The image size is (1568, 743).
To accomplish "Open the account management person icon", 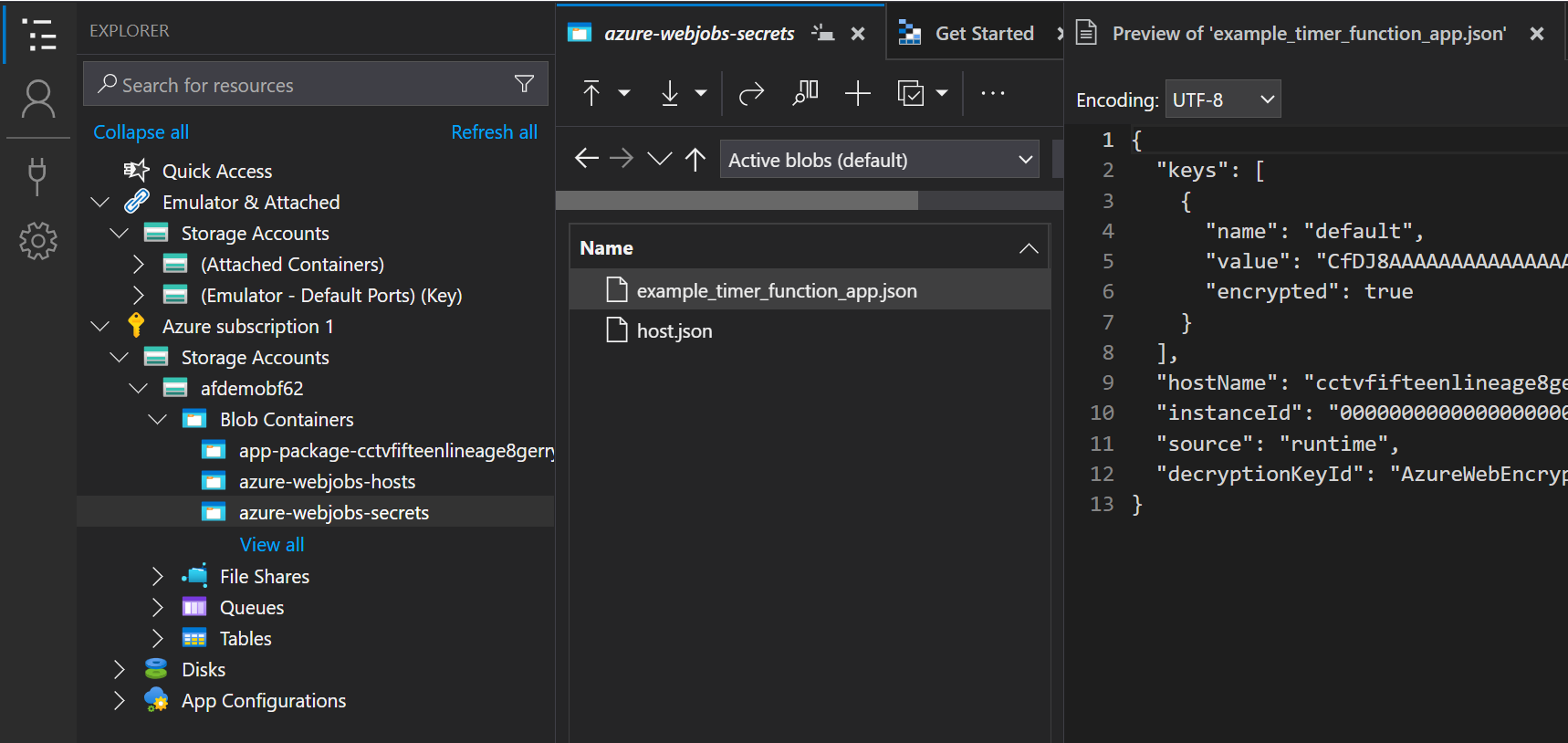I will (x=37, y=99).
